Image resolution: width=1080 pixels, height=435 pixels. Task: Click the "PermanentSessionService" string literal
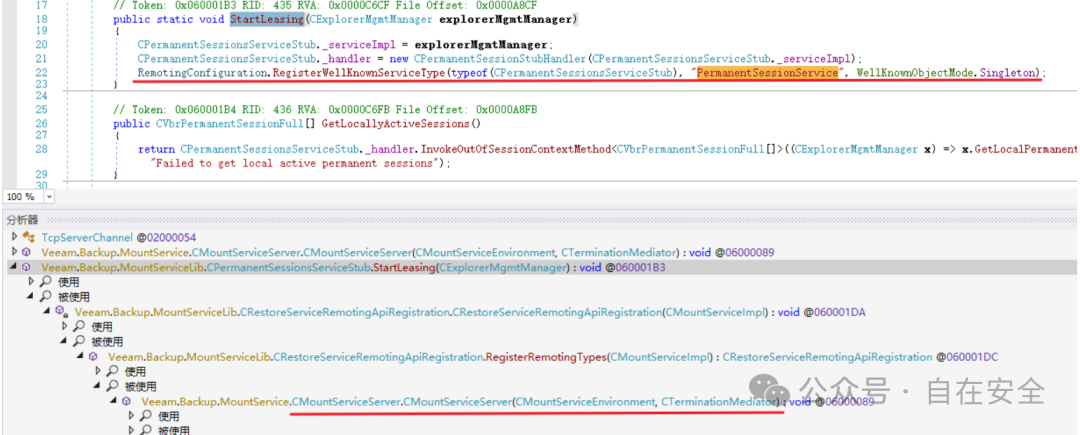click(x=768, y=72)
